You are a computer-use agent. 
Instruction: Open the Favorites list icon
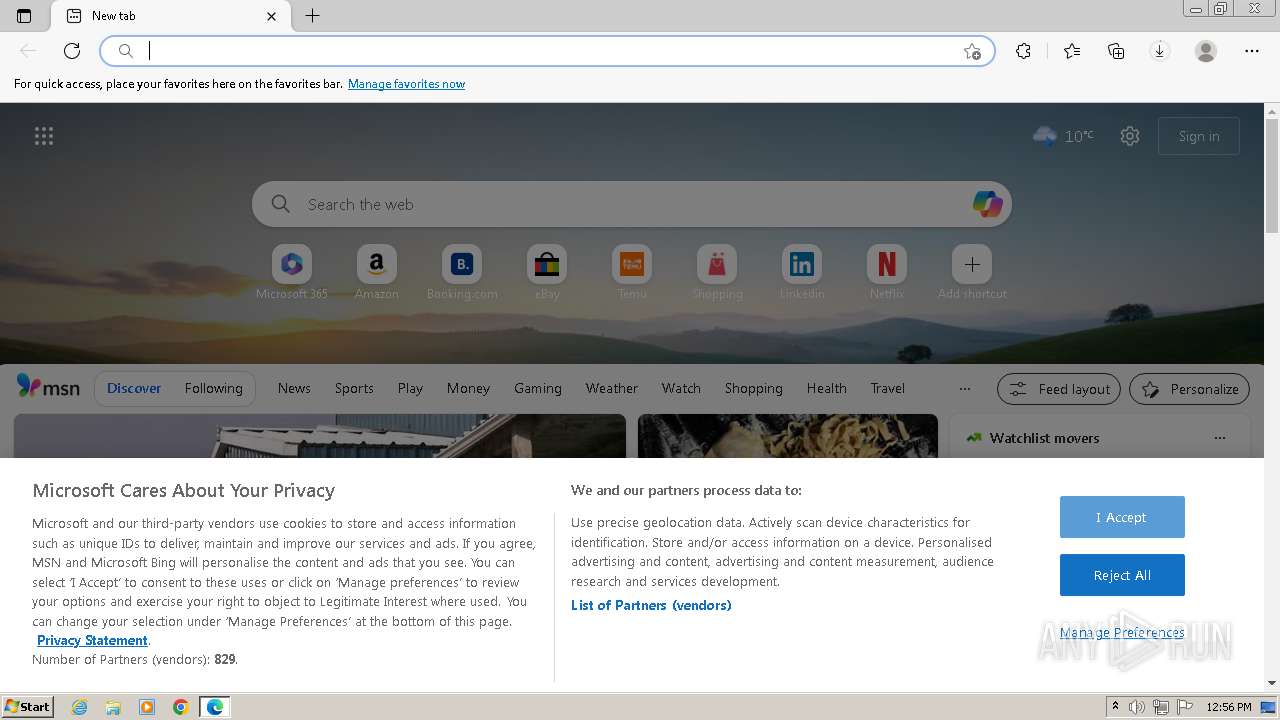[1072, 51]
